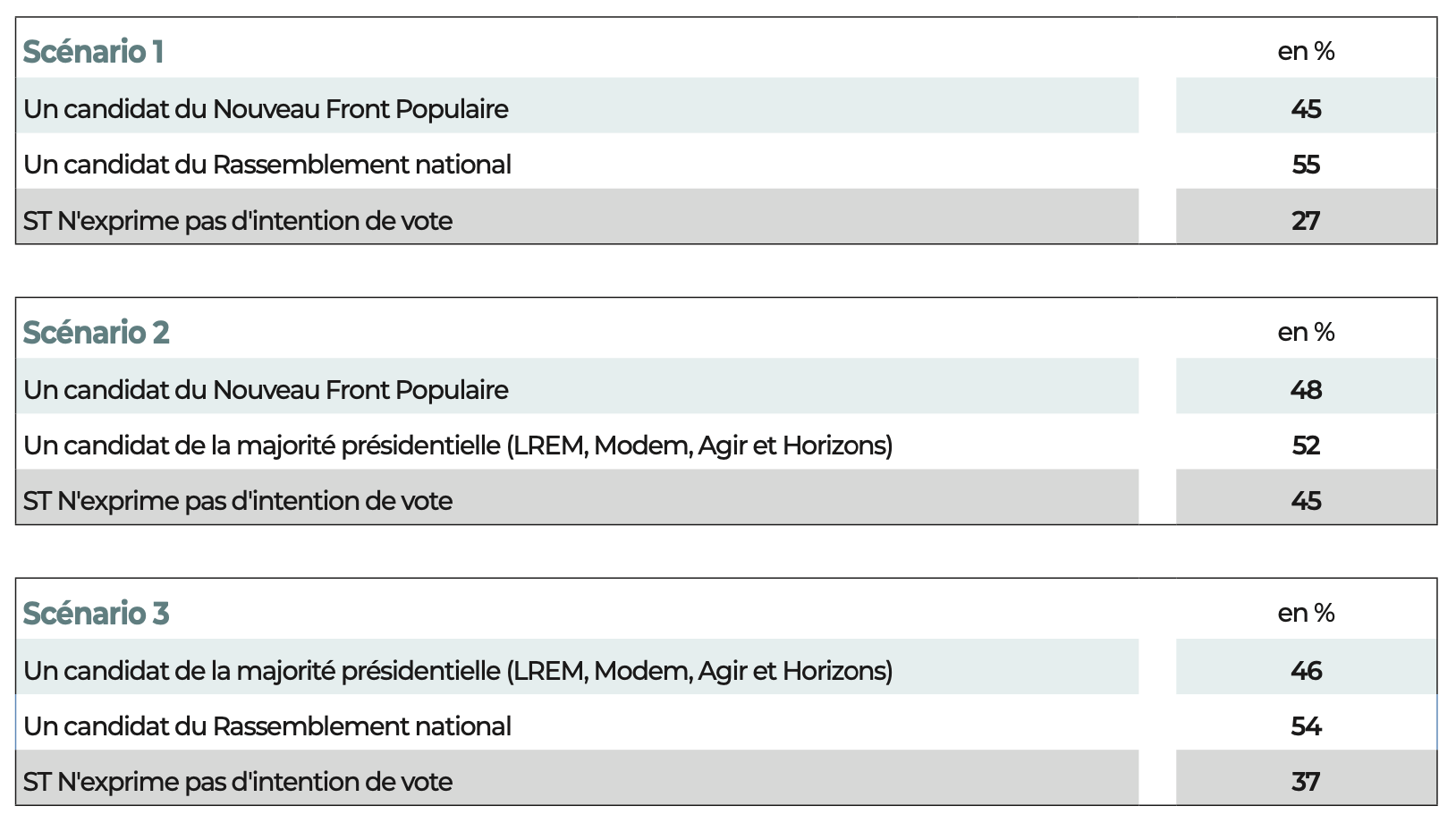Select Nouveau Front Populaire label in Scénario 2
Image resolution: width=1456 pixels, height=823 pixels.
pyautogui.click(x=266, y=390)
